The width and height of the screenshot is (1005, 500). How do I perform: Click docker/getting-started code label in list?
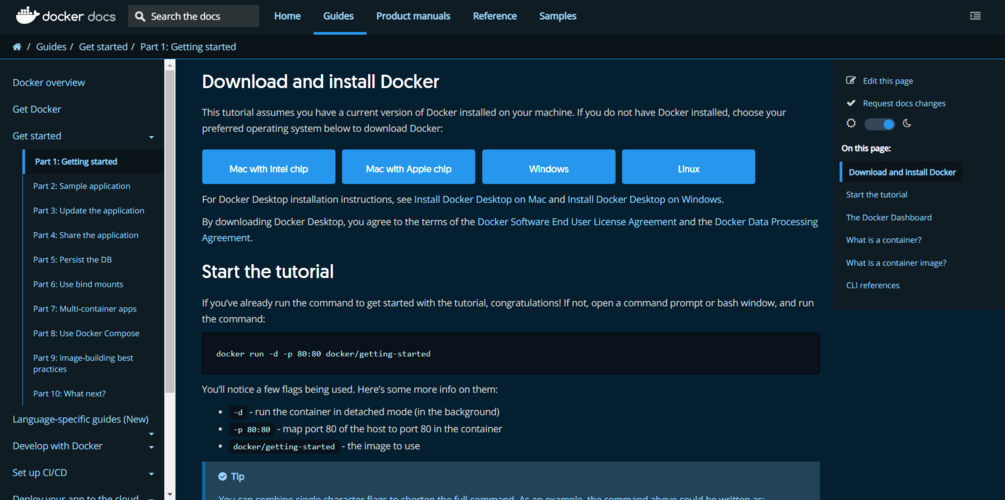point(283,447)
